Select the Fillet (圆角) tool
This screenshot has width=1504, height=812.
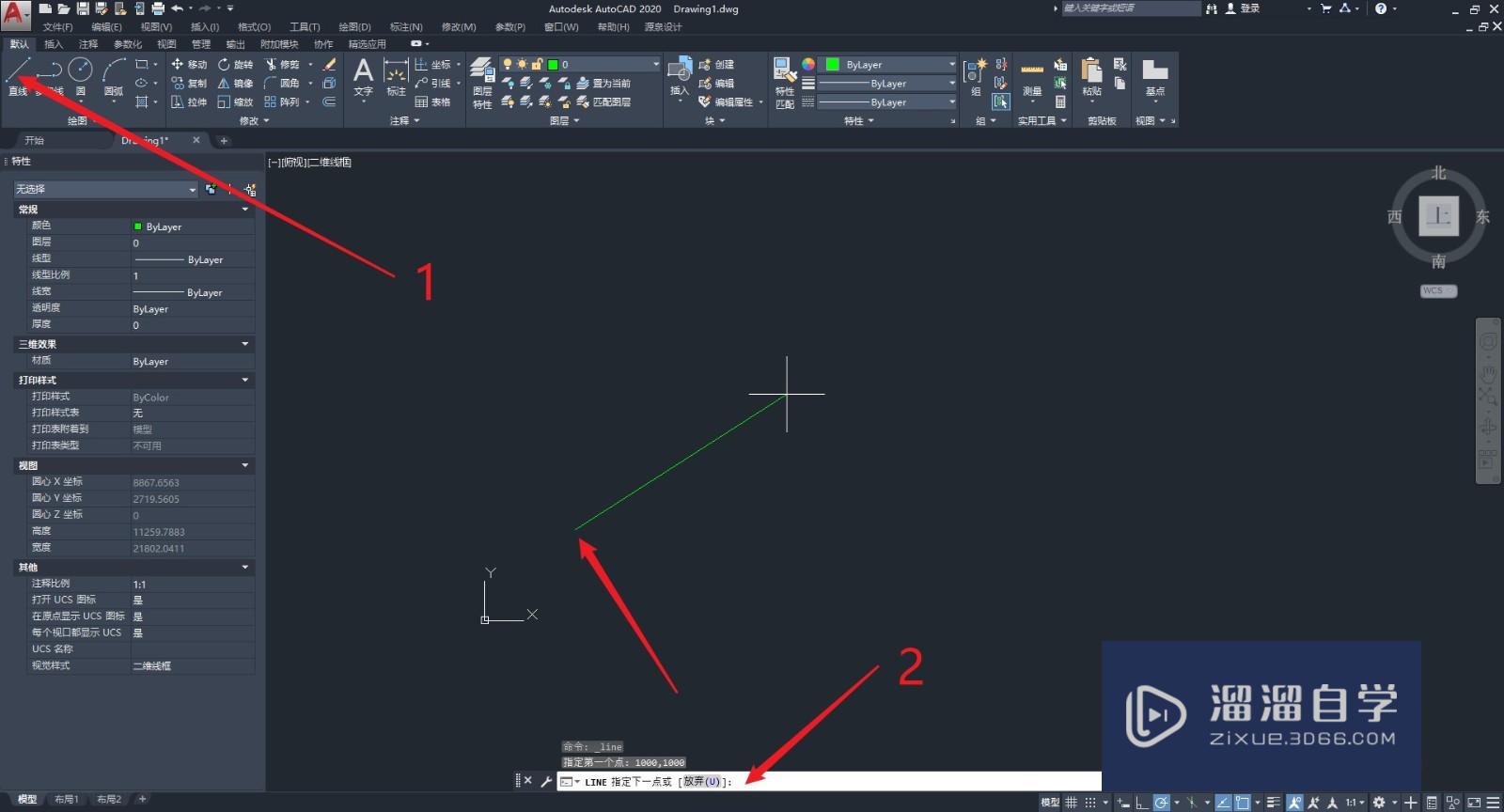pyautogui.click(x=282, y=83)
